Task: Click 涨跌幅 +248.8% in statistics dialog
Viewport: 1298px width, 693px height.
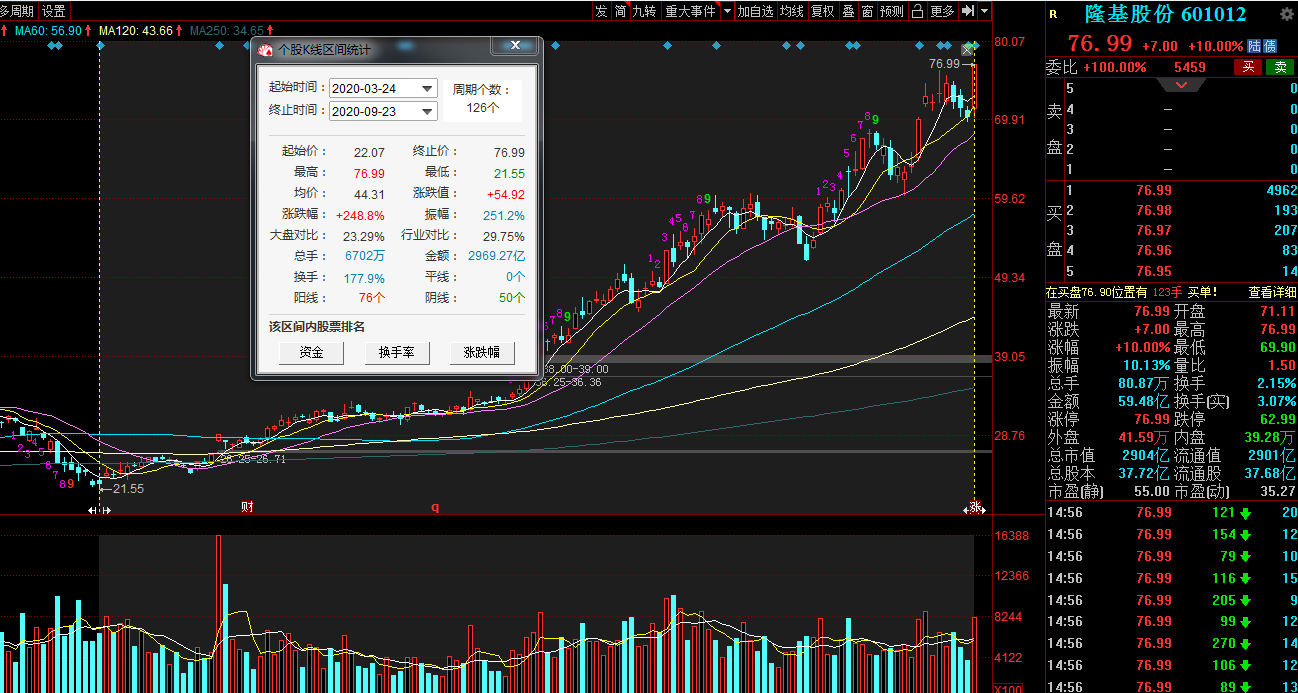Action: point(360,214)
